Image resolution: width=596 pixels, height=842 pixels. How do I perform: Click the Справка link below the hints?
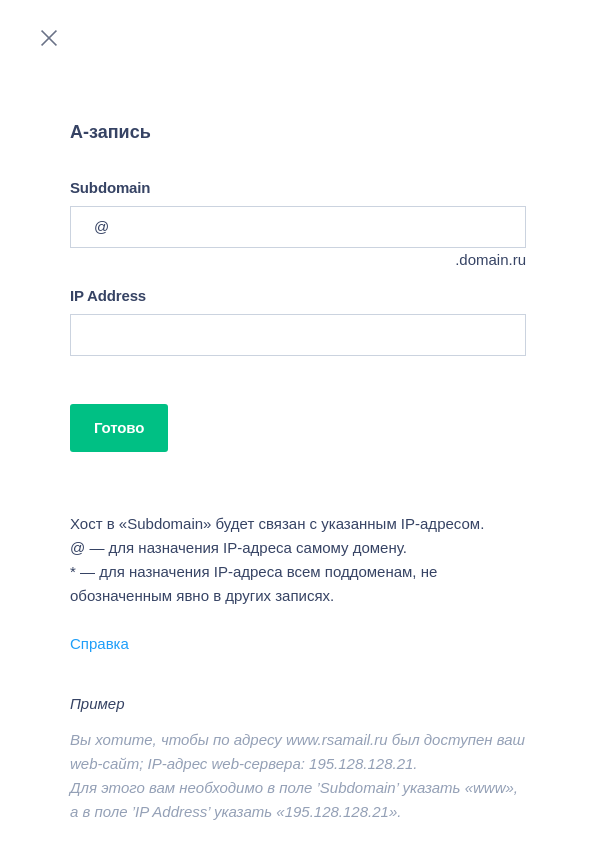99,644
